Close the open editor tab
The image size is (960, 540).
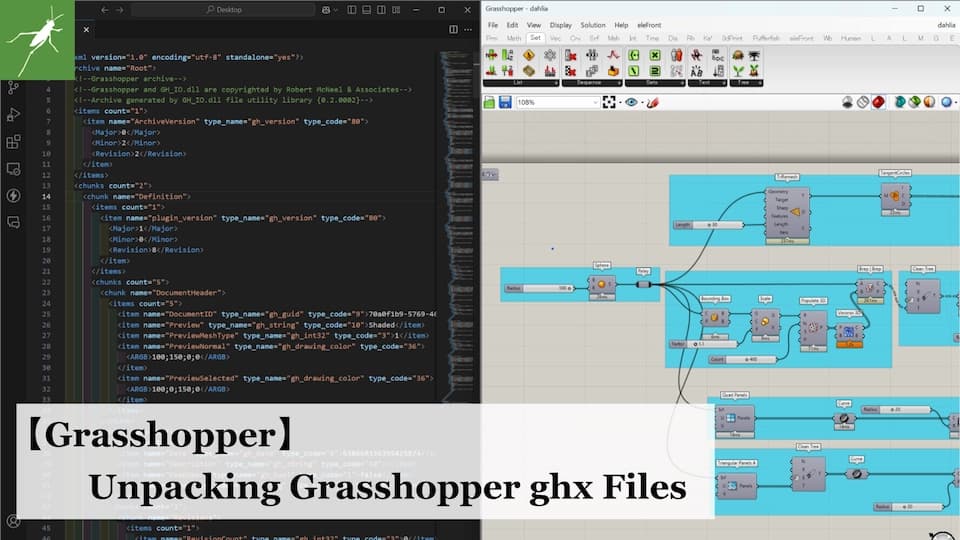tap(86, 29)
